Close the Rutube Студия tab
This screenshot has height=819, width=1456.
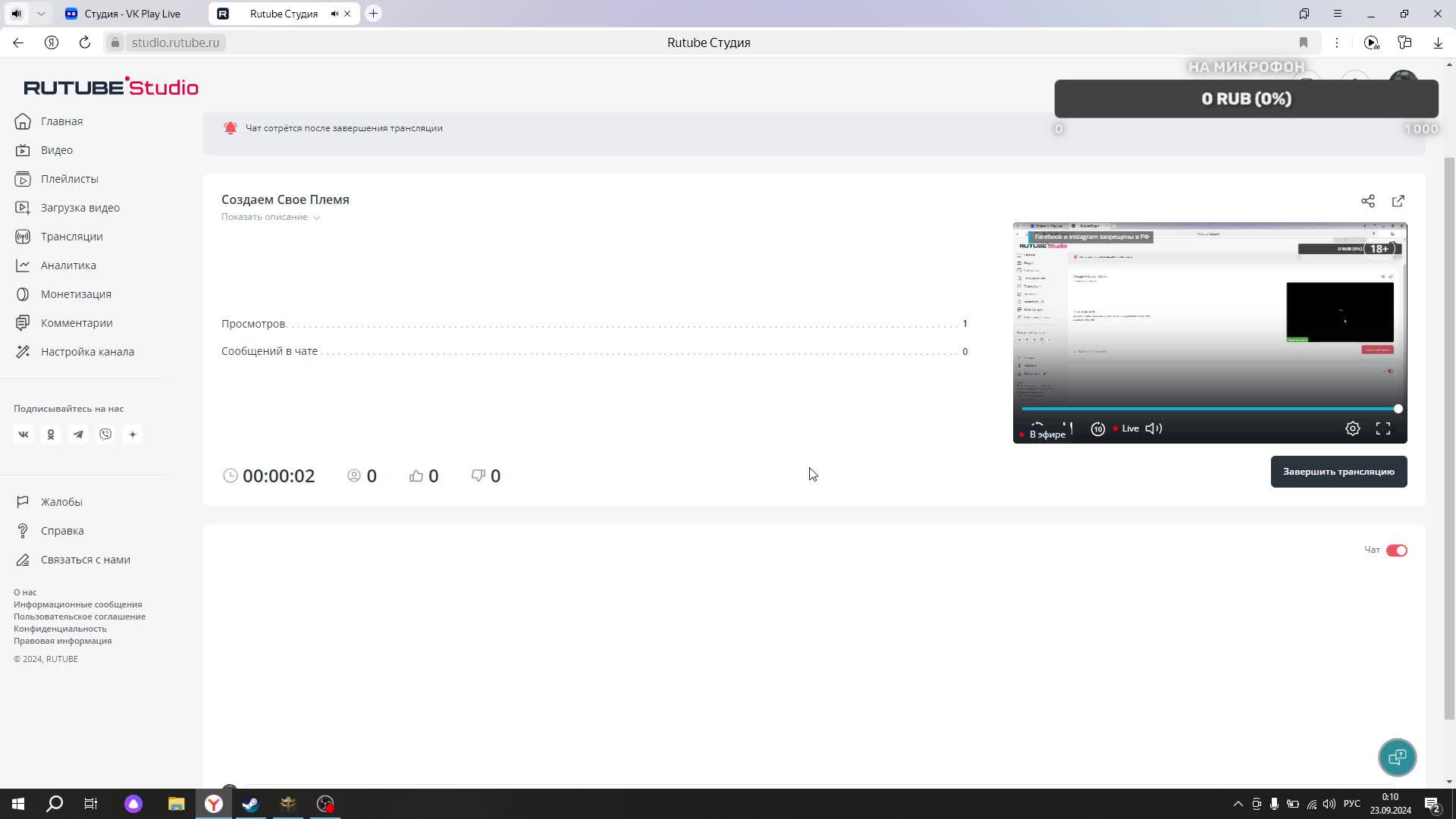click(x=347, y=14)
